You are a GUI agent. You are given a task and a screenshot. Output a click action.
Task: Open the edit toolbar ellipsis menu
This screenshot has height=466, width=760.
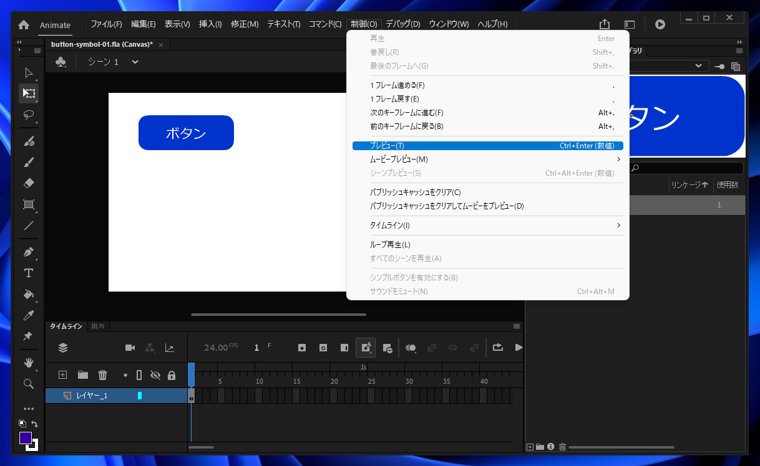(29, 409)
